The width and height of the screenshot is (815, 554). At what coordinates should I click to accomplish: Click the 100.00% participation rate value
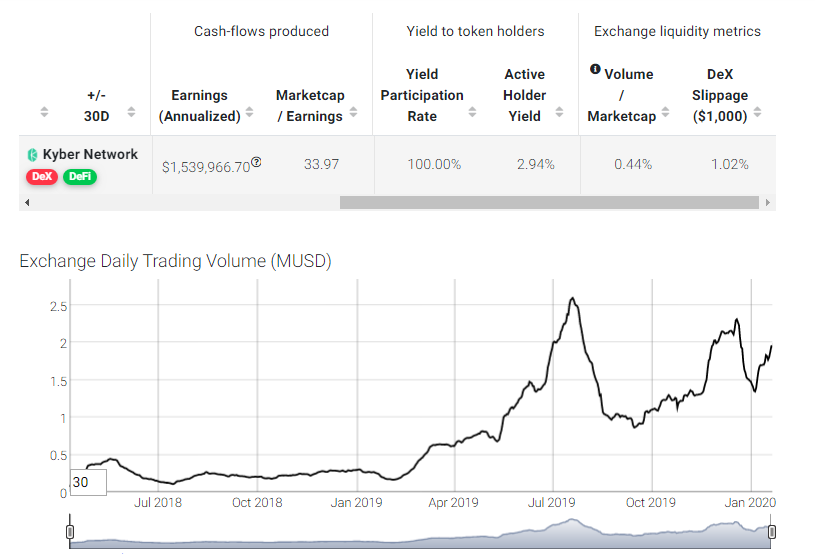click(x=434, y=164)
